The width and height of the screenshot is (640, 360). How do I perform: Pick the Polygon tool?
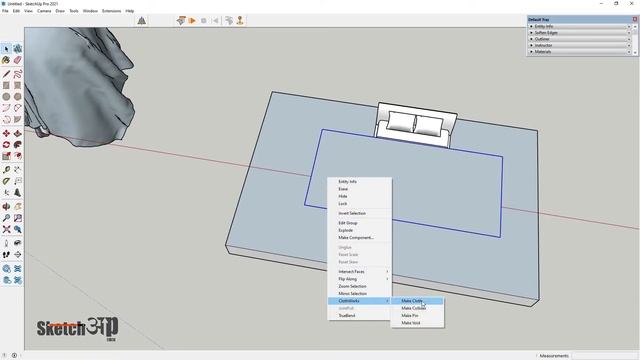[18, 97]
